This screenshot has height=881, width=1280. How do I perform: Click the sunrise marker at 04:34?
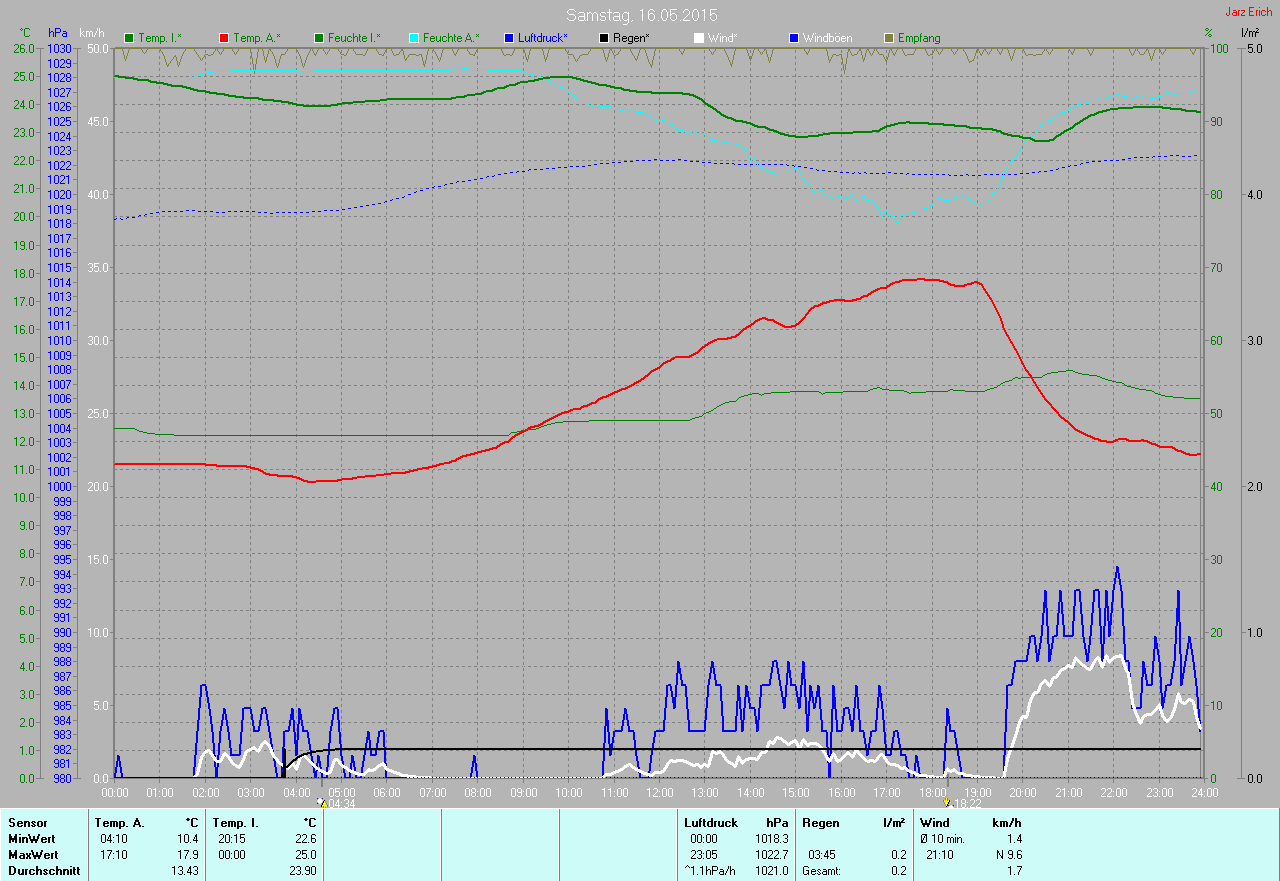pyautogui.click(x=322, y=802)
